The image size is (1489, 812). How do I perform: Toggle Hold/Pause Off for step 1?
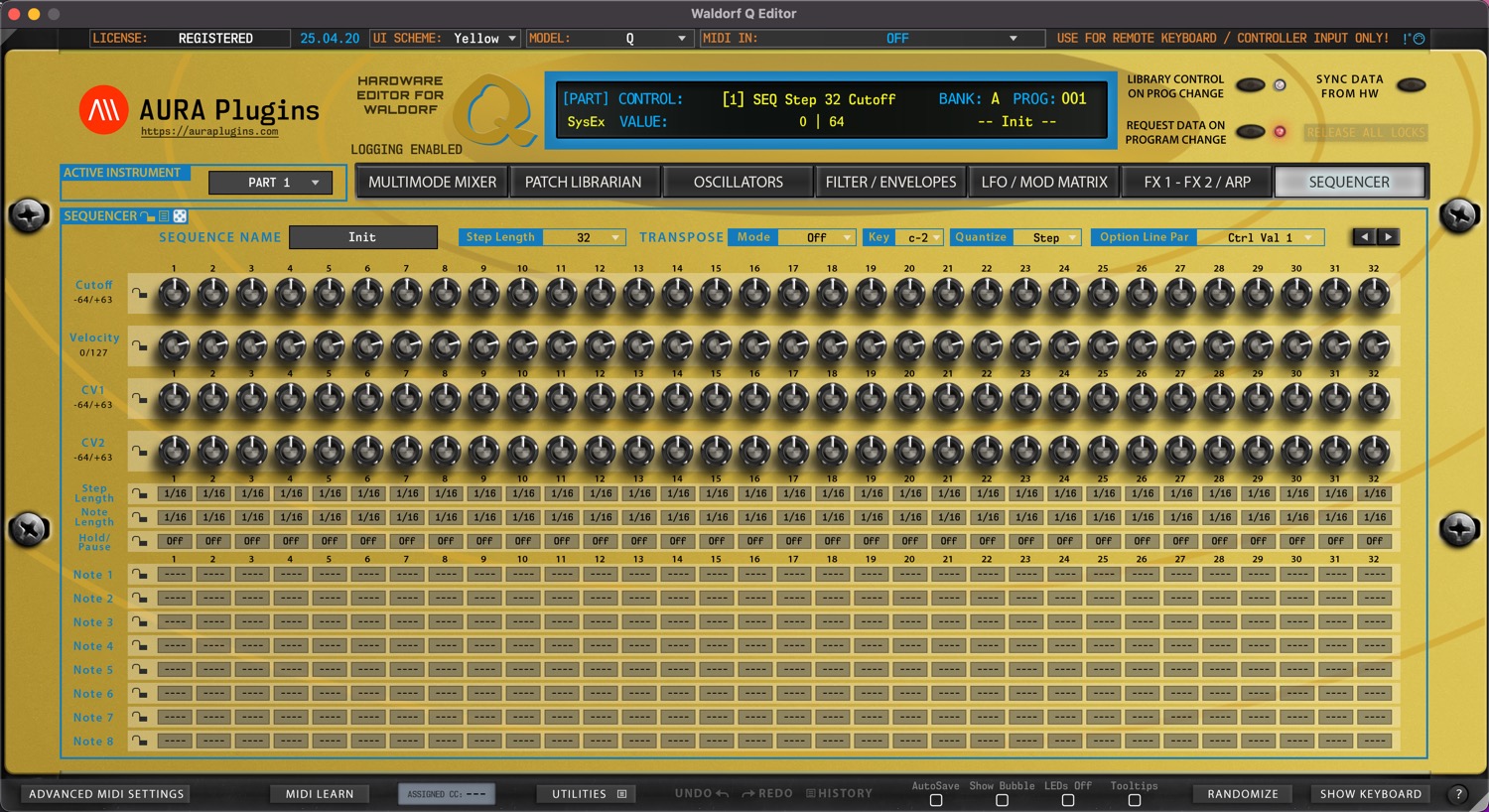(175, 541)
